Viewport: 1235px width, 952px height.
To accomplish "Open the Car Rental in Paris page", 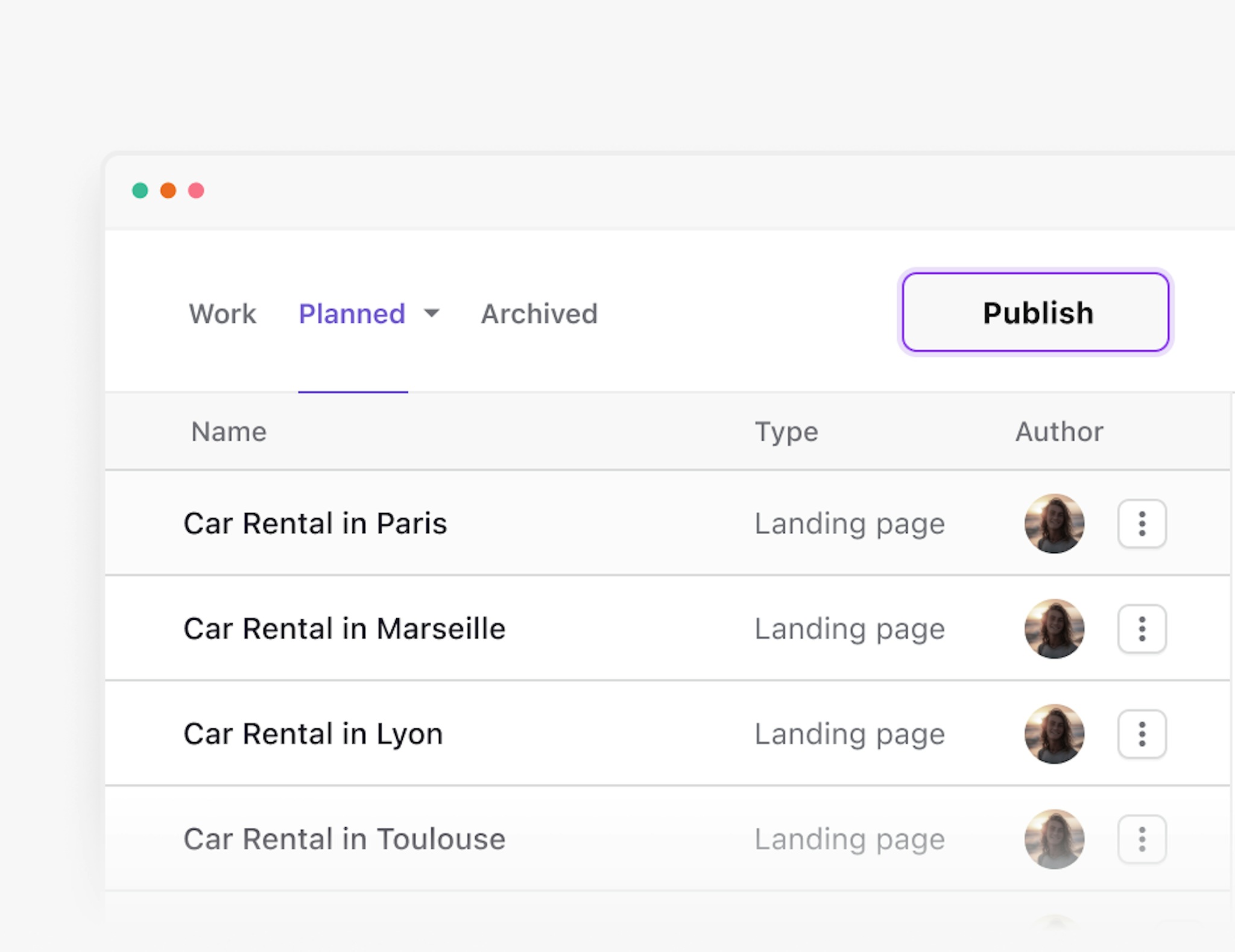I will pyautogui.click(x=315, y=523).
